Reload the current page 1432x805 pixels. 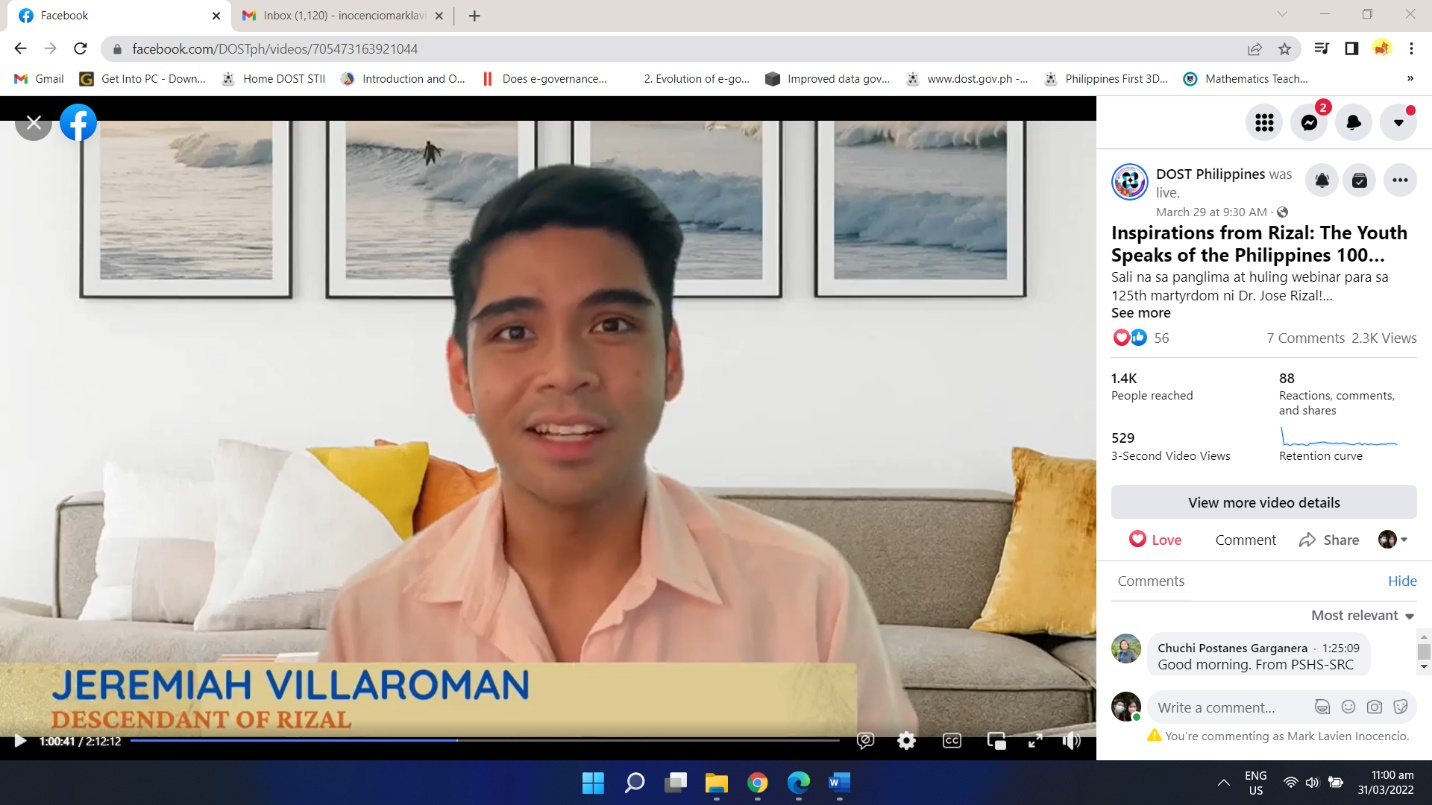point(81,48)
